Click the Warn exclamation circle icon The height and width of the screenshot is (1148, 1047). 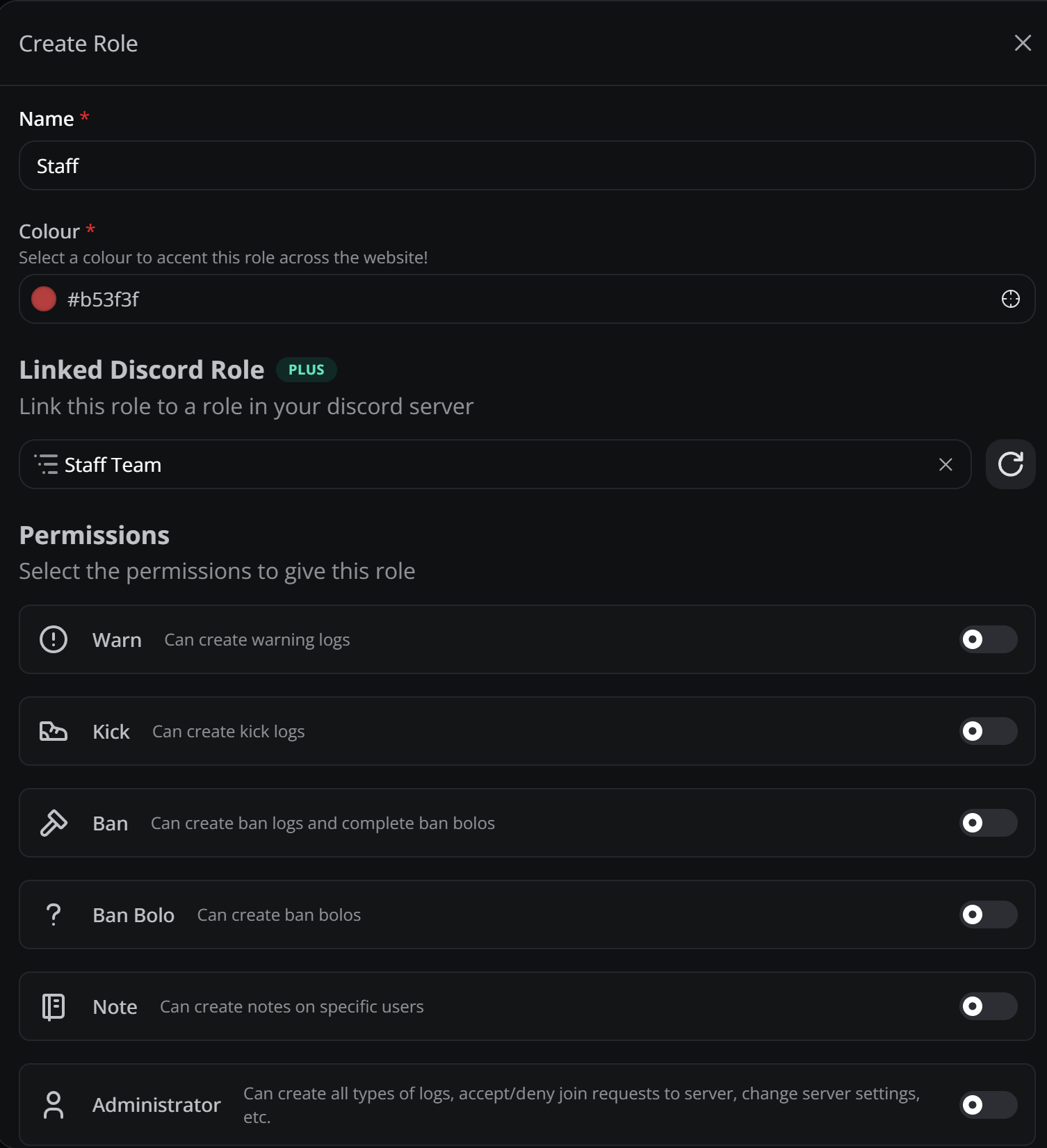[x=54, y=639]
